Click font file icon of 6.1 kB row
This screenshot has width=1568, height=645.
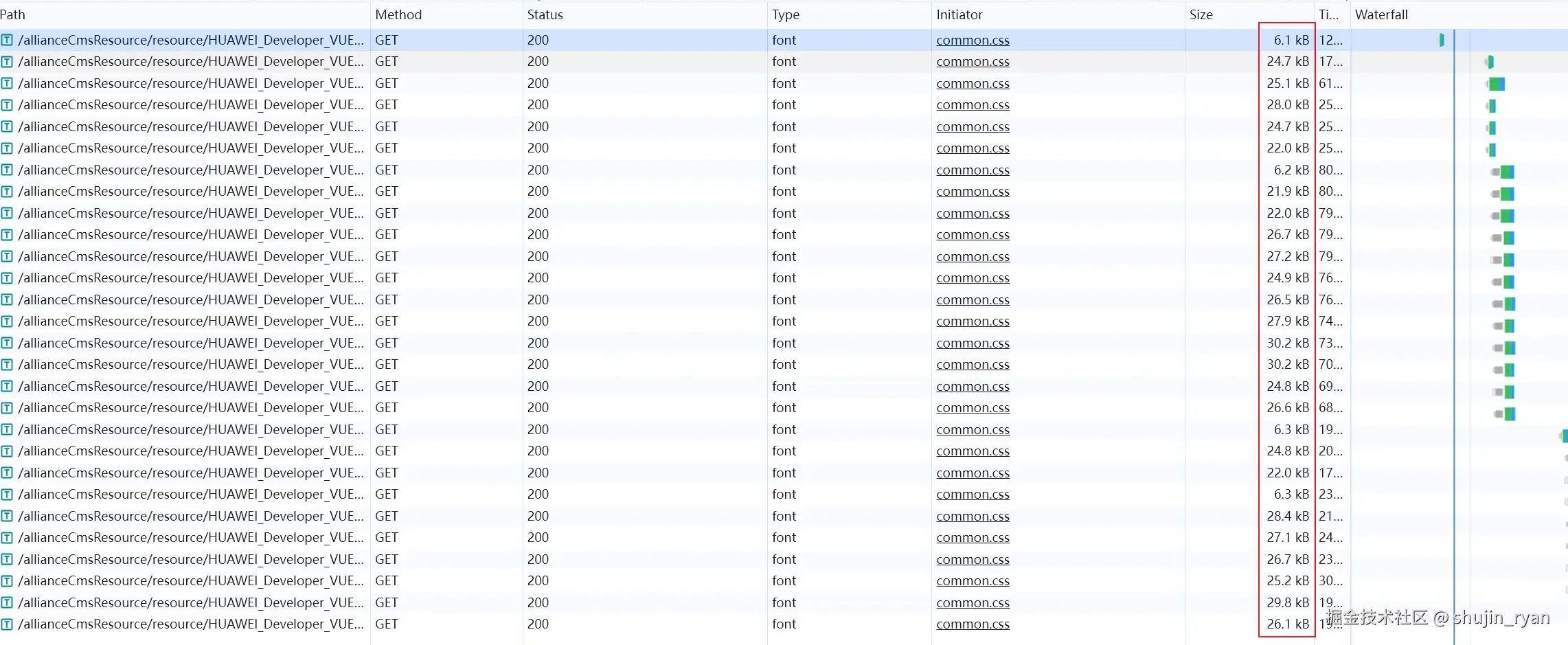(x=7, y=40)
